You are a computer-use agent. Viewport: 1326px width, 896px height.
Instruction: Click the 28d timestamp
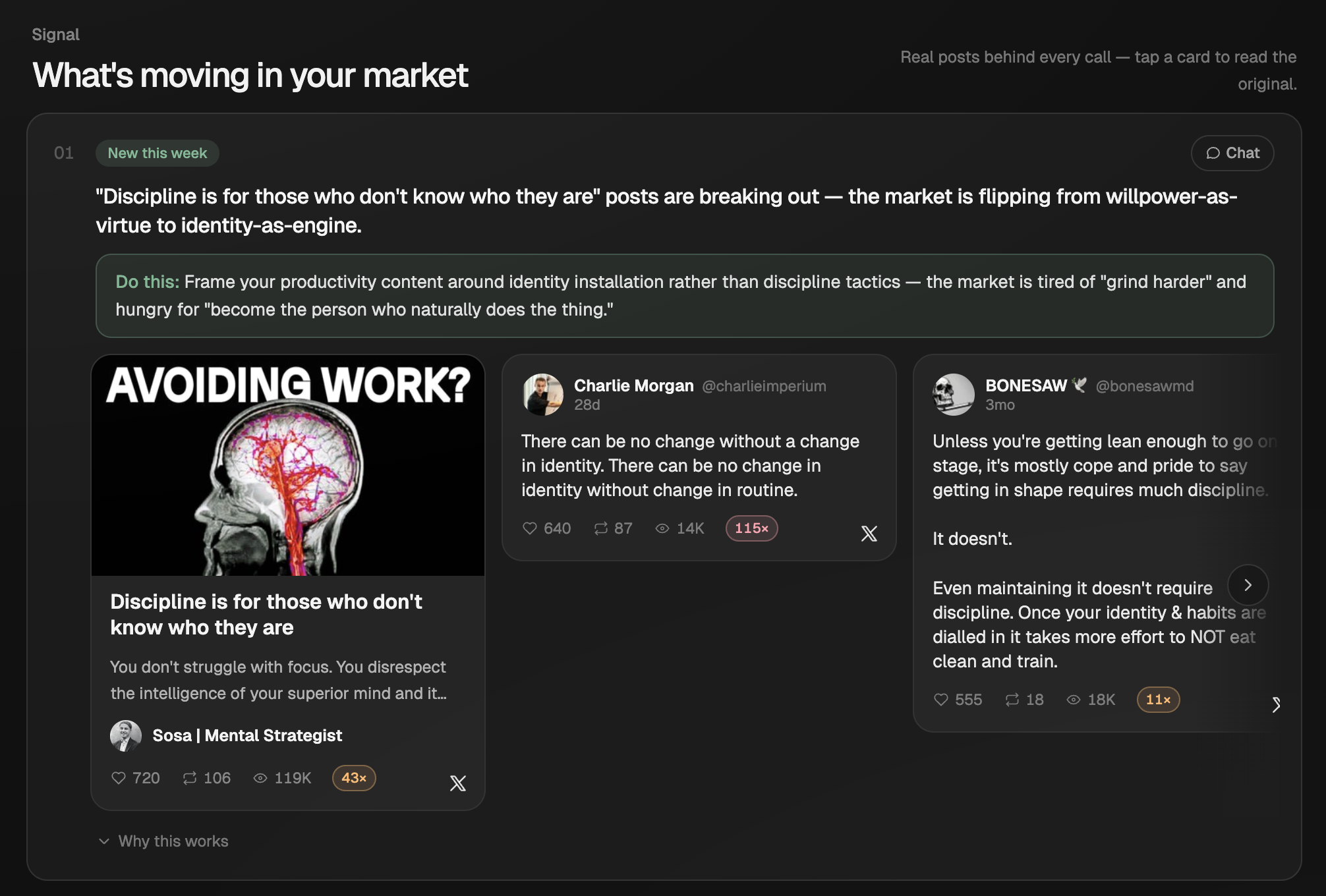(587, 405)
